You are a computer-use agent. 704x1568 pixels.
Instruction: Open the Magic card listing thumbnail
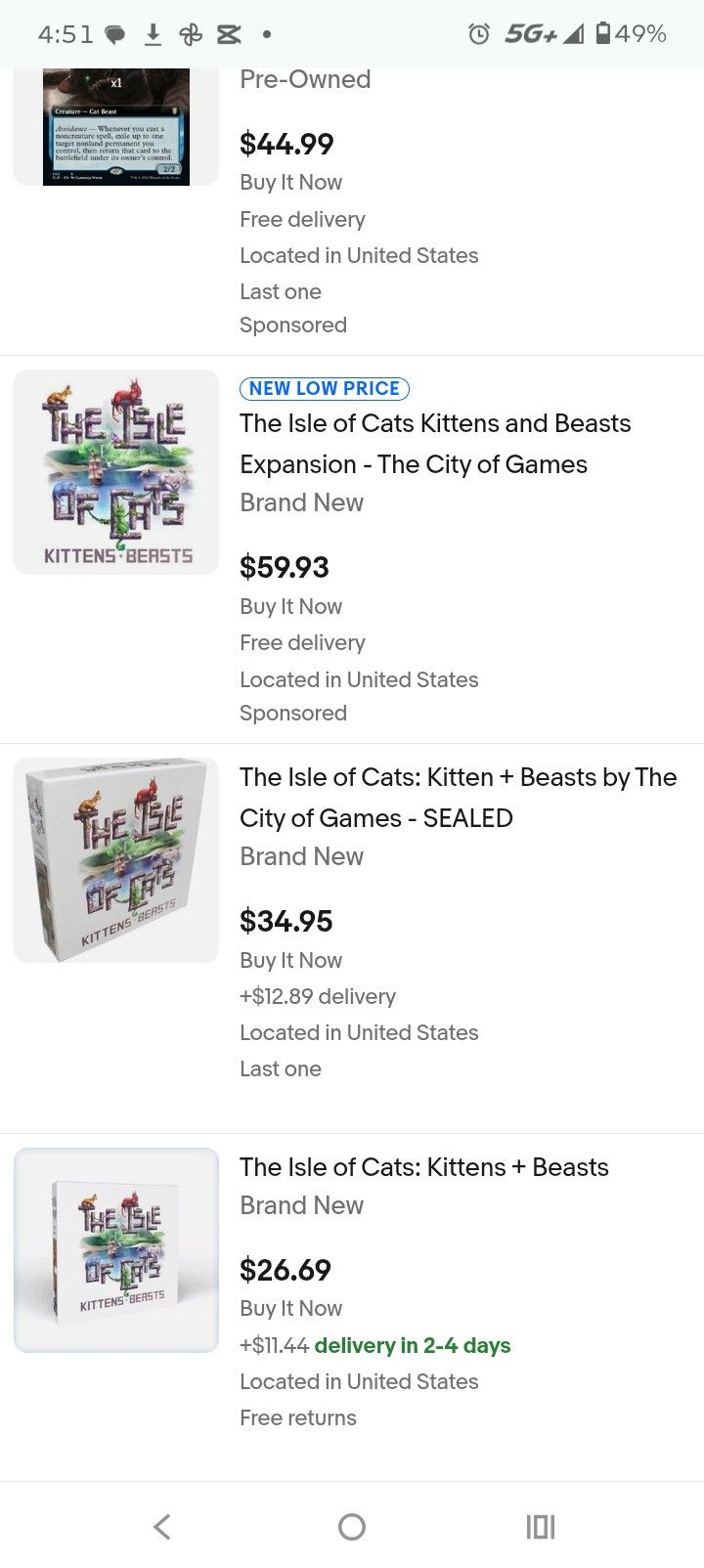116,127
